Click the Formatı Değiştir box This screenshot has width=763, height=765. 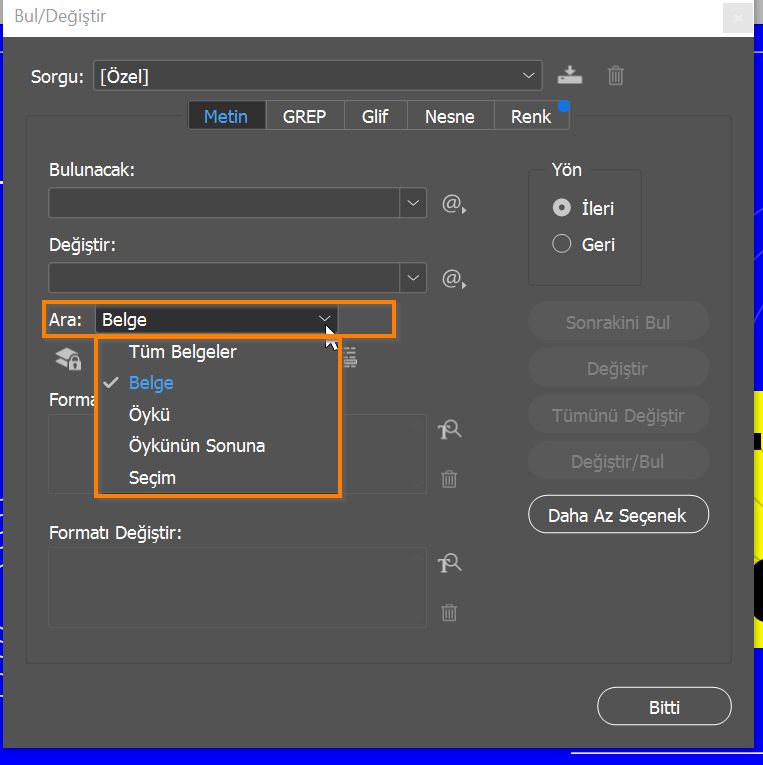[238, 587]
